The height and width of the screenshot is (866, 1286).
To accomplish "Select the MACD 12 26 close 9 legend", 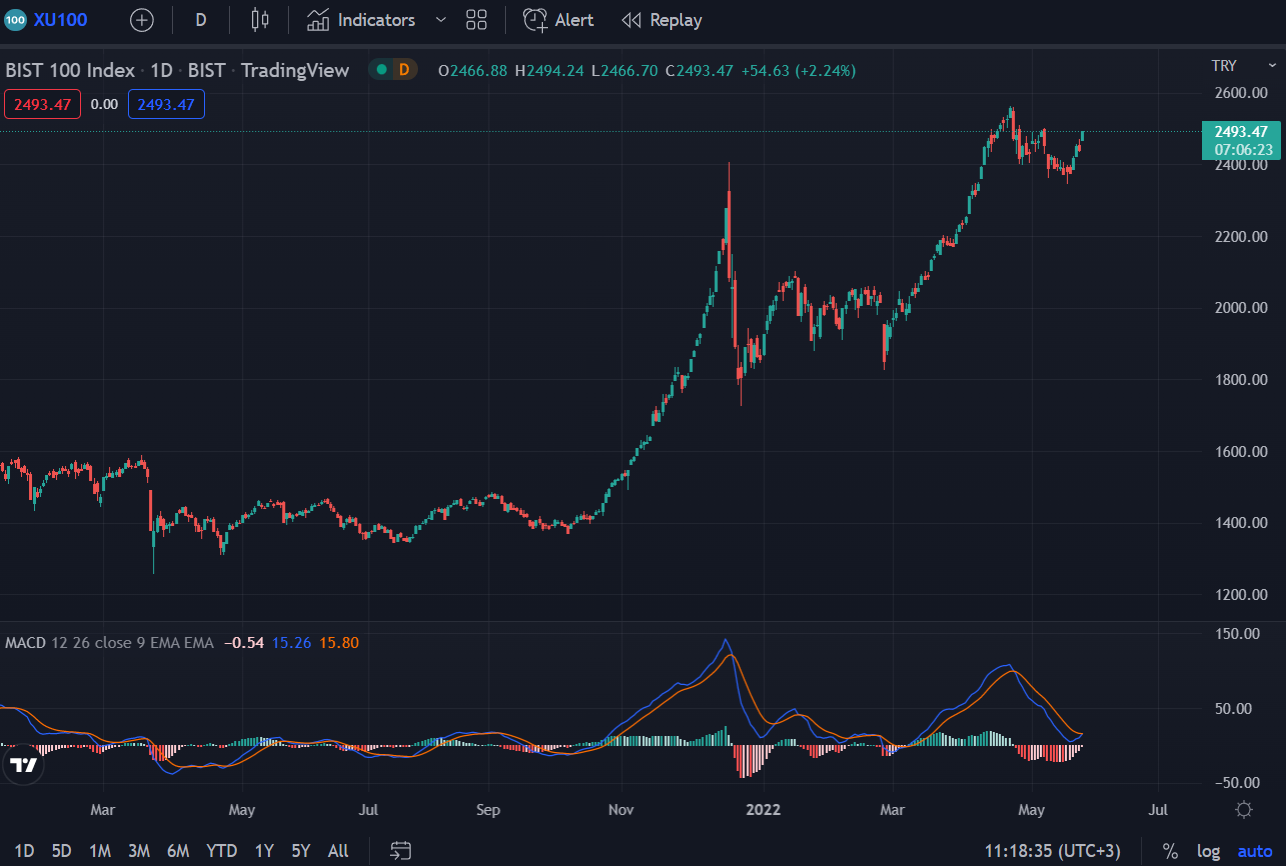I will click(x=110, y=643).
